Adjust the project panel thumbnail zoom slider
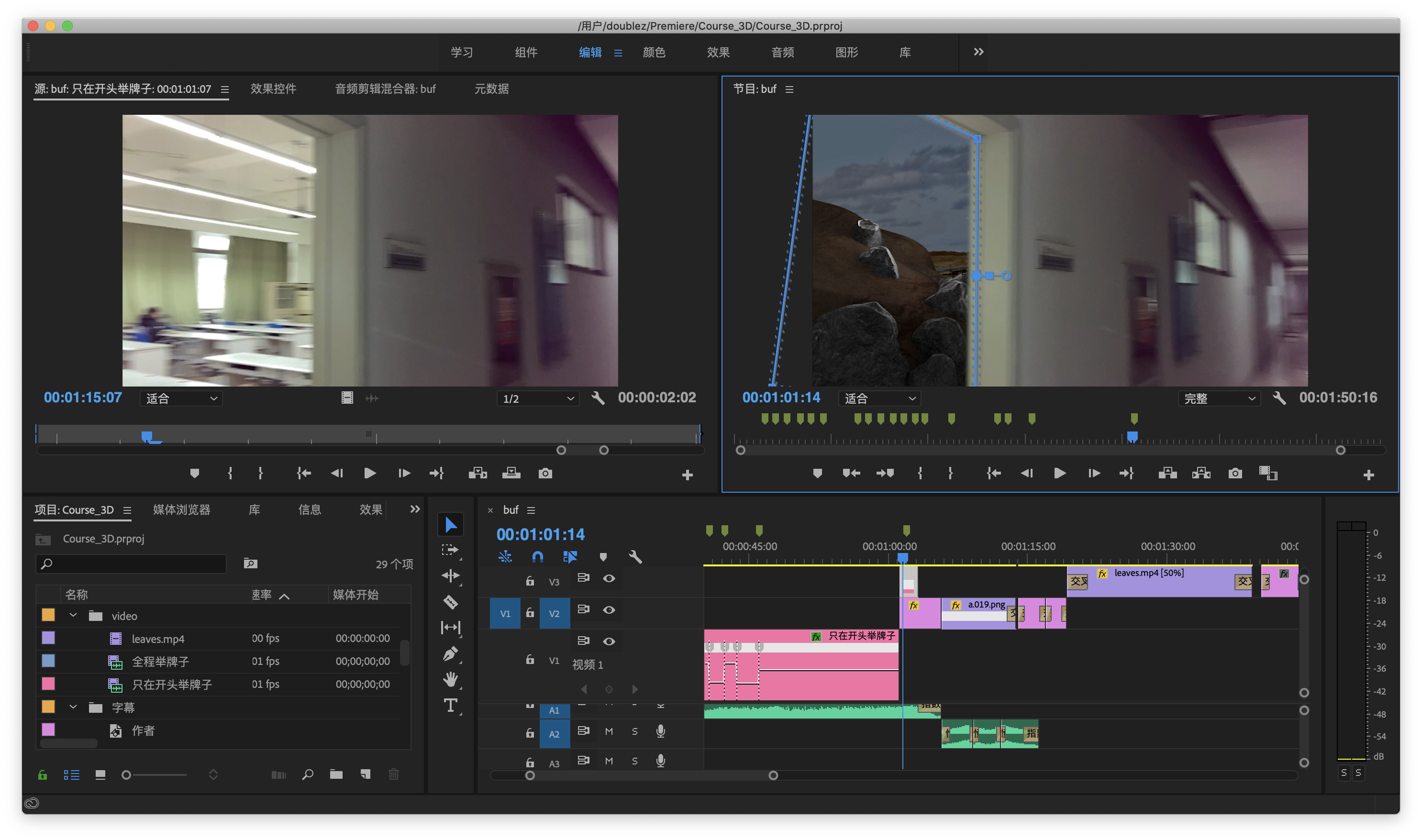 (127, 775)
